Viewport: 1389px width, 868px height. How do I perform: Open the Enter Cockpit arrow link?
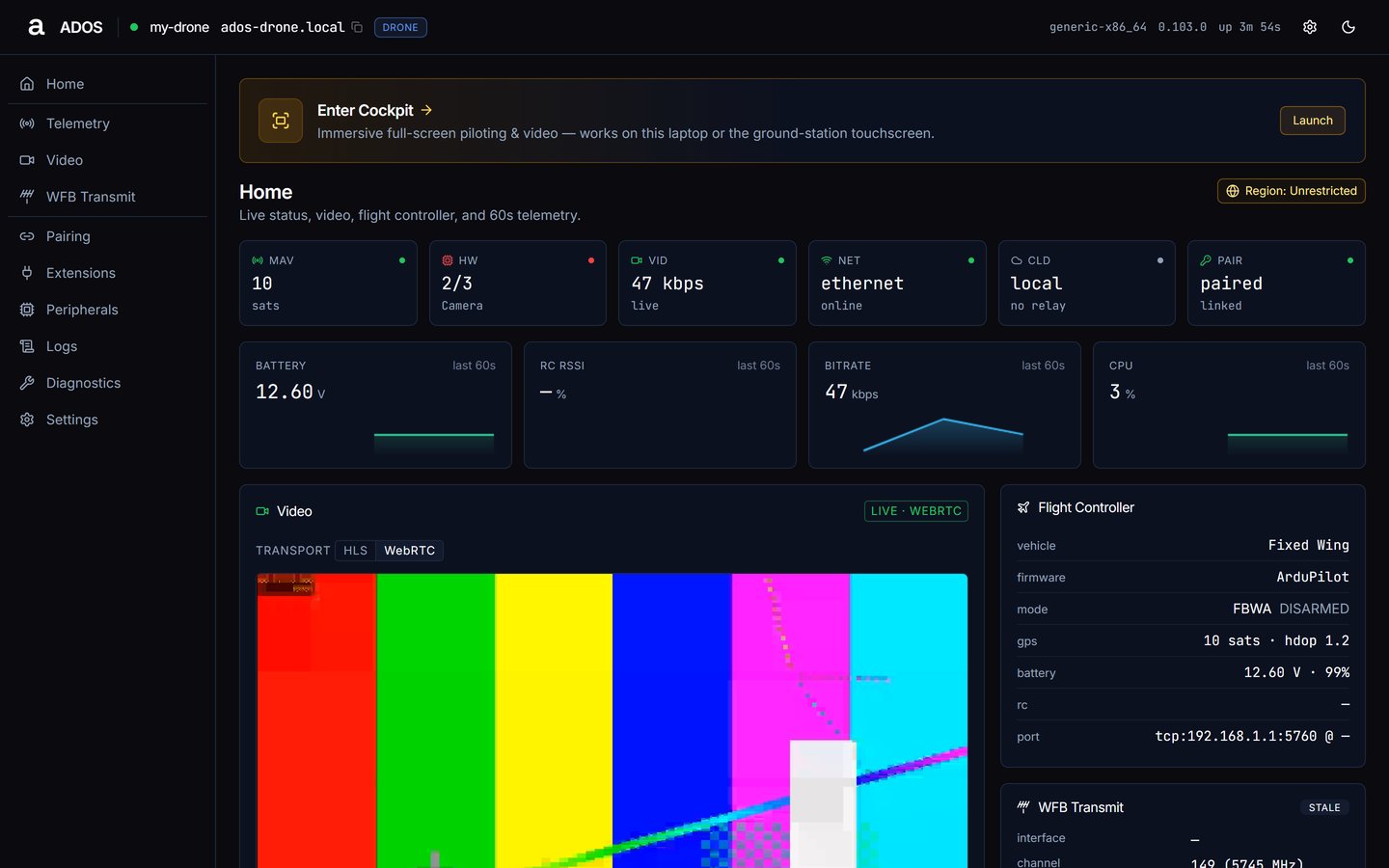click(x=426, y=110)
